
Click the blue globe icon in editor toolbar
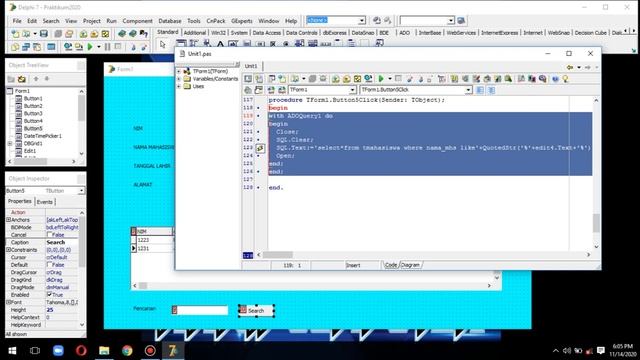555,79
